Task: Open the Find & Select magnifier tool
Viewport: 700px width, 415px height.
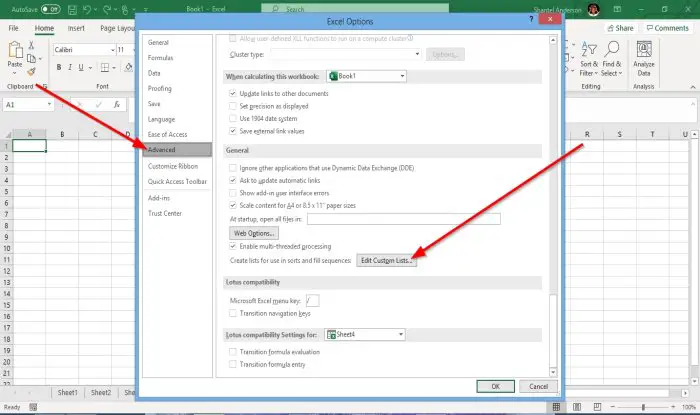Action: point(612,59)
